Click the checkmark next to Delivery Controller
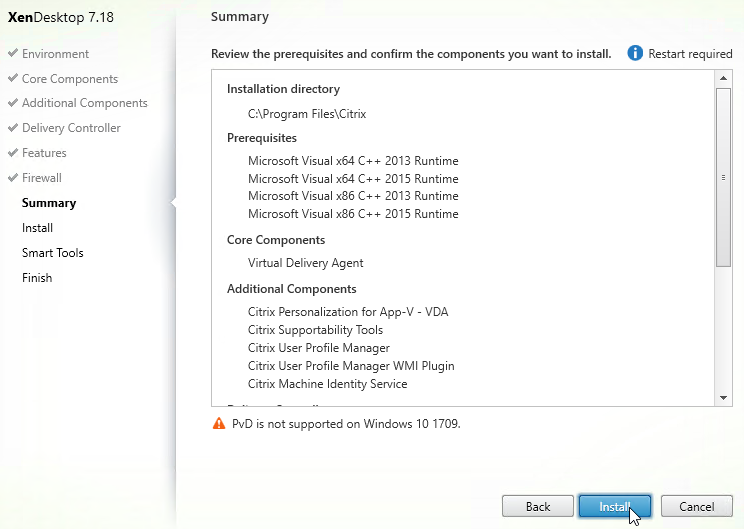 pos(13,127)
